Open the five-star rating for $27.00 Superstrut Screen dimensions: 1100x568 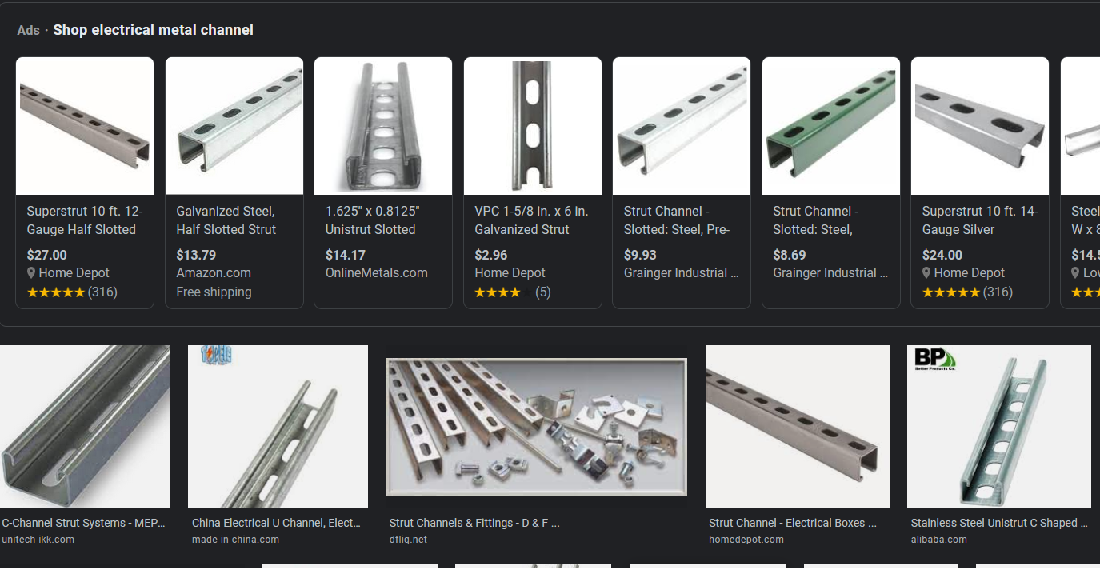click(x=55, y=292)
